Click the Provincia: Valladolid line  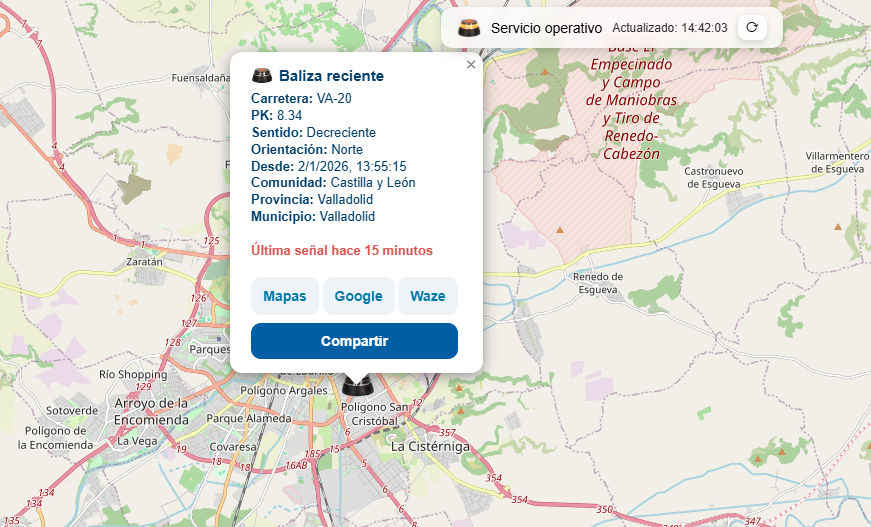coord(312,199)
